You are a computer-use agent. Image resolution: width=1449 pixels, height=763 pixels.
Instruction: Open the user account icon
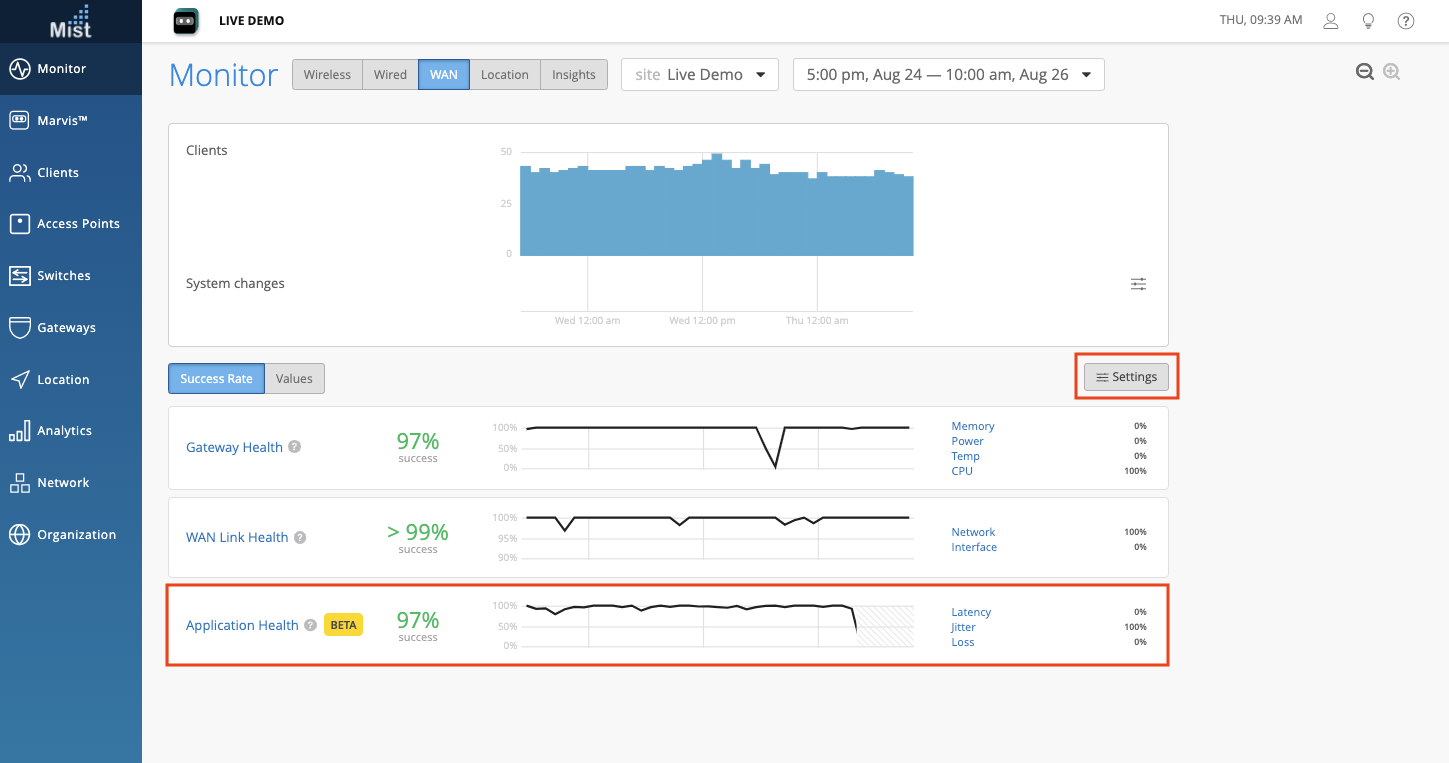click(x=1331, y=21)
